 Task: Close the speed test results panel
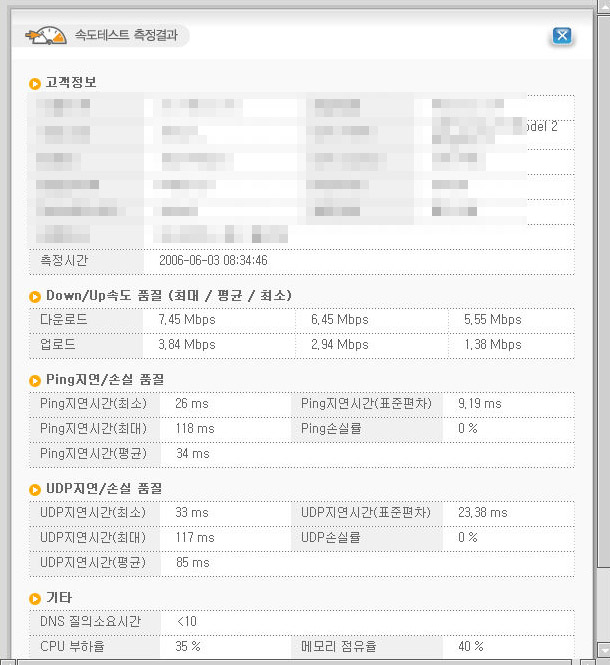pos(562,36)
